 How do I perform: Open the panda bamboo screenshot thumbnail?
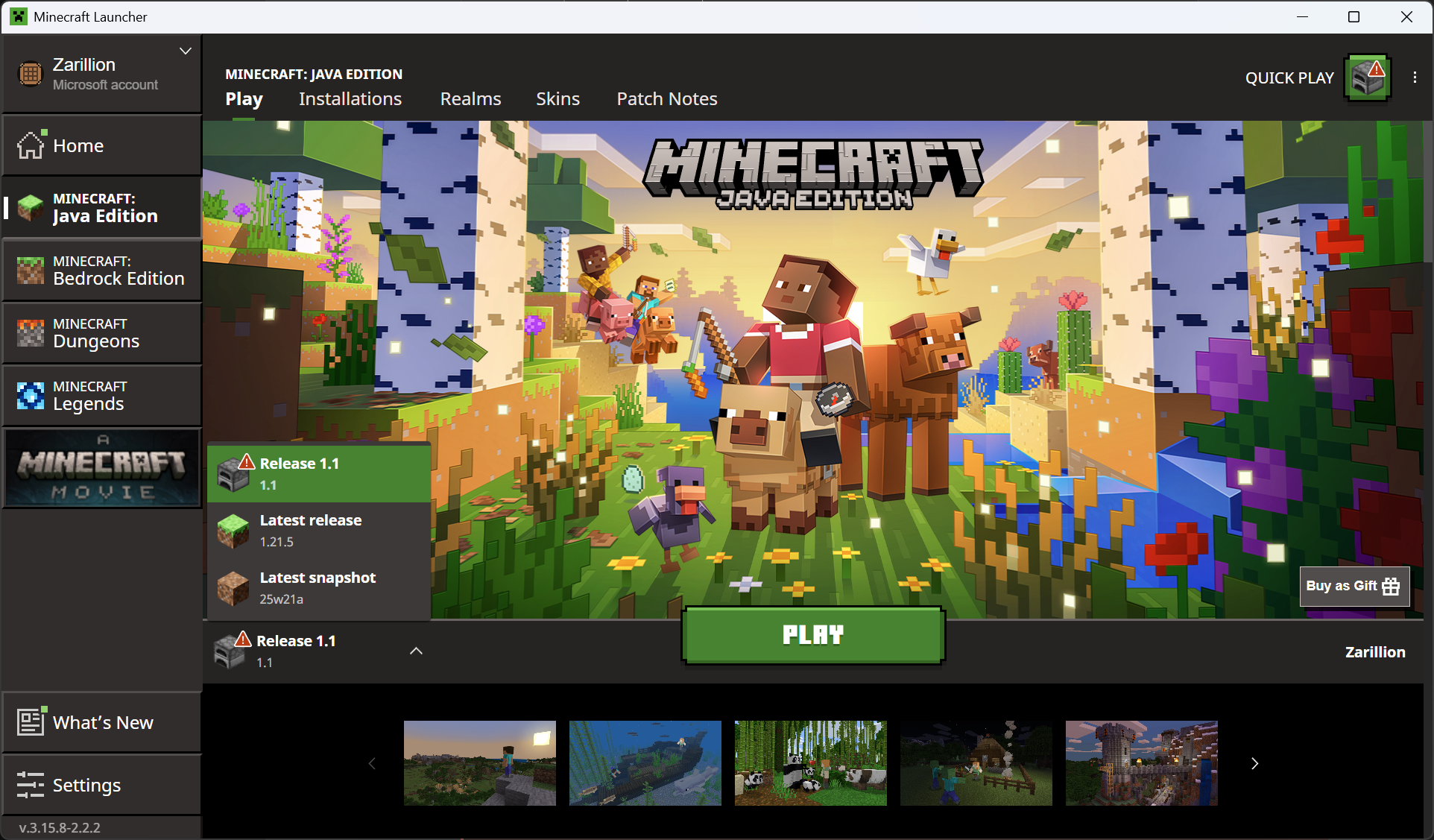point(810,763)
